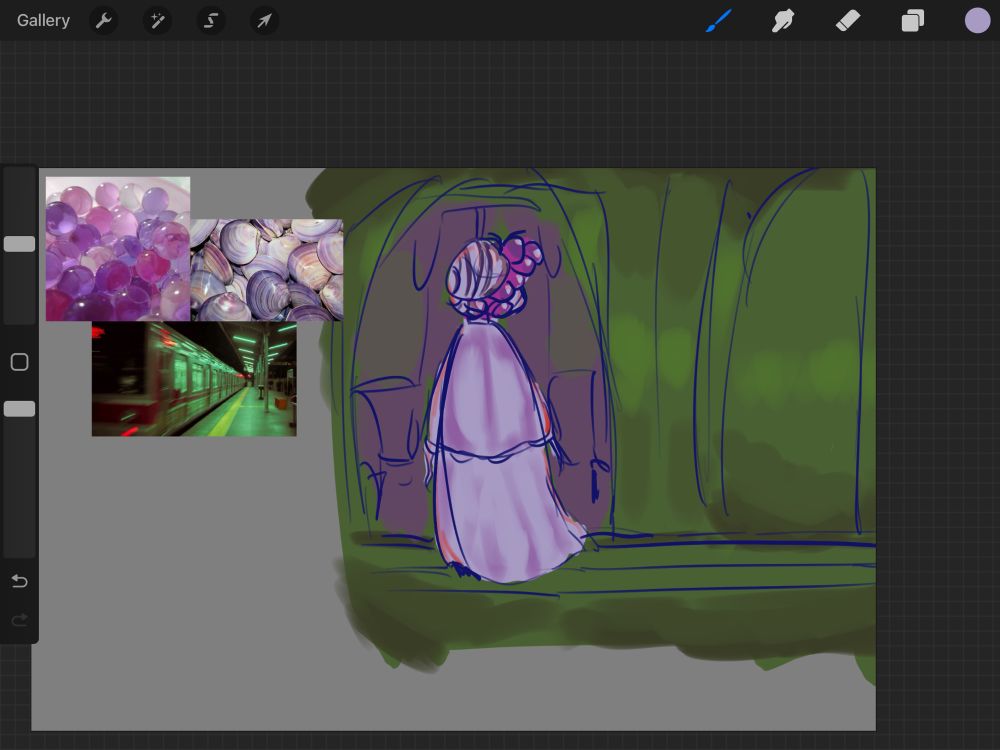This screenshot has width=1000, height=750.
Task: Open the lavender active color swatch
Action: click(x=977, y=20)
